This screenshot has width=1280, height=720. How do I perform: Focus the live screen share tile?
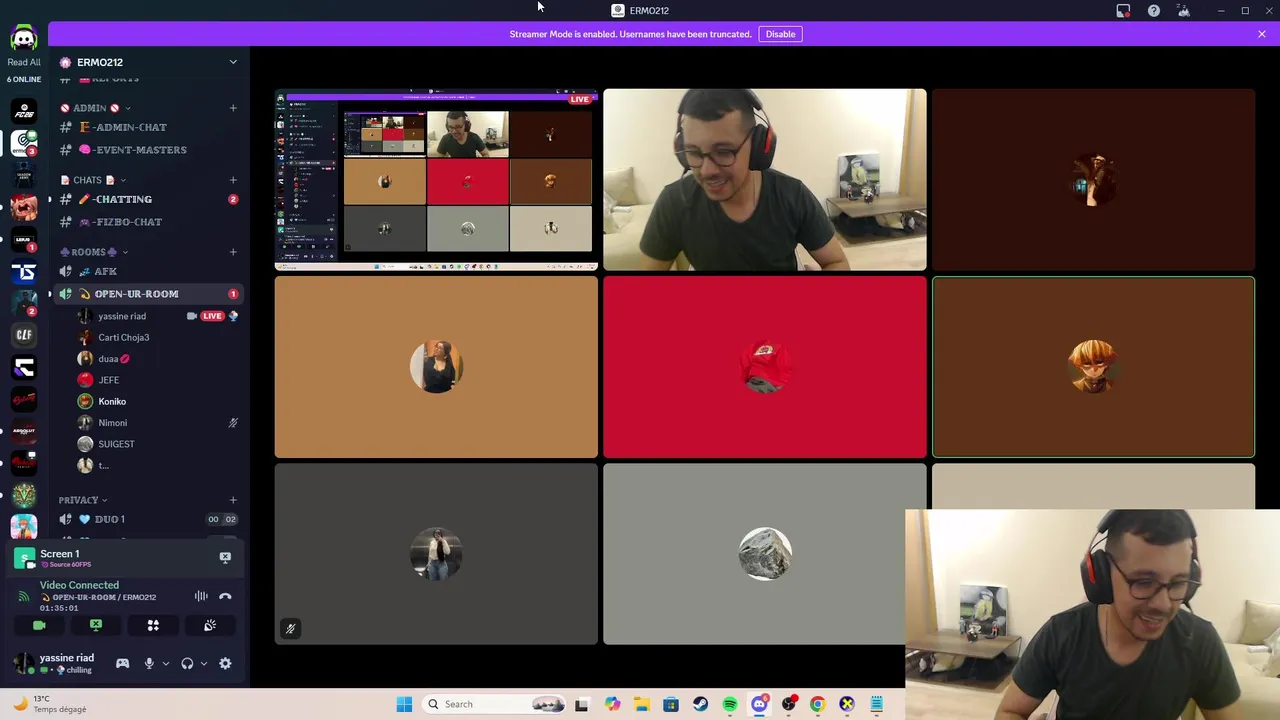tap(436, 180)
